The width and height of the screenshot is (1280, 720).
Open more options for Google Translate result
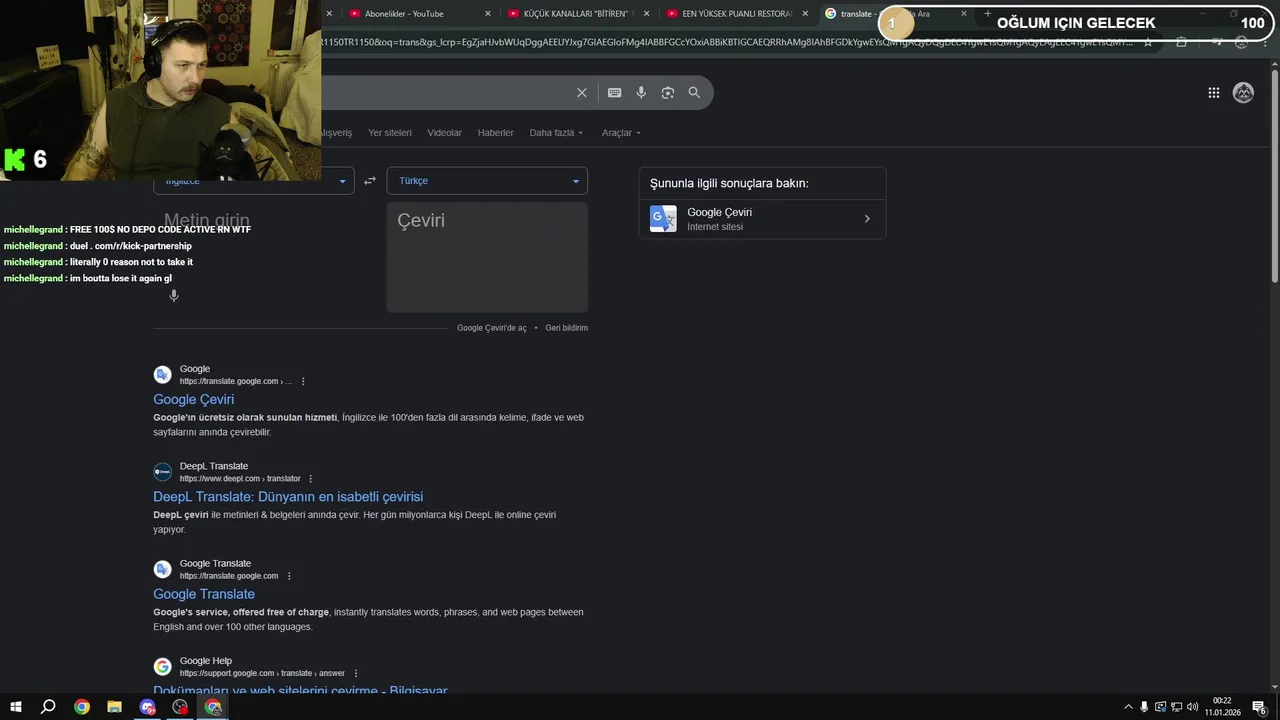289,576
